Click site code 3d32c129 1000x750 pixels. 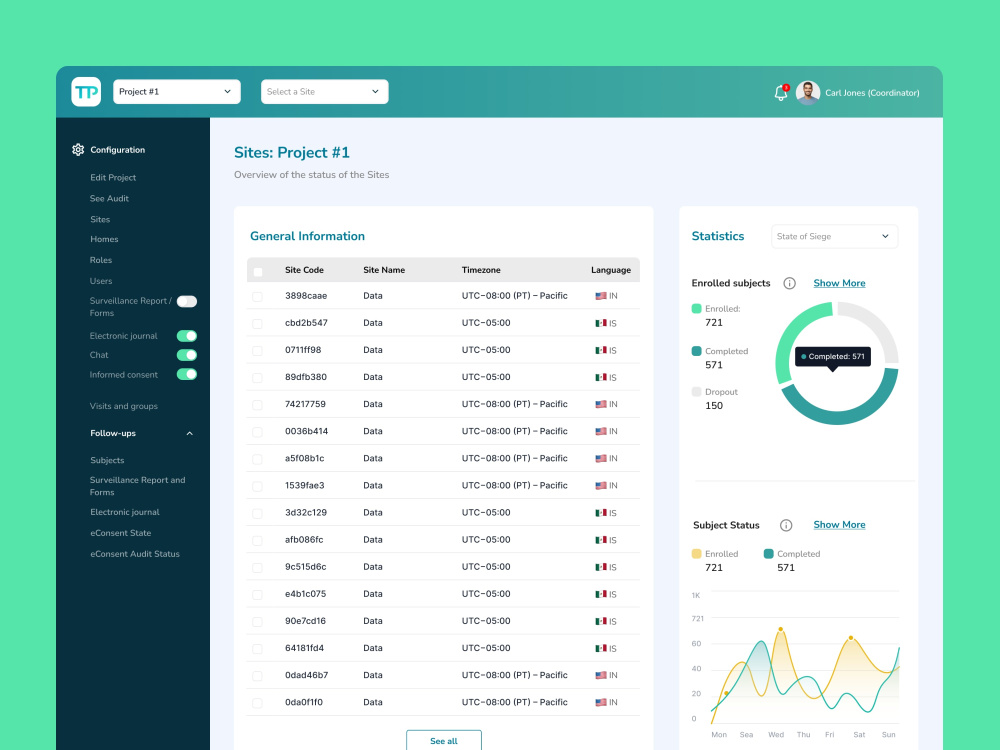pyautogui.click(x=305, y=513)
